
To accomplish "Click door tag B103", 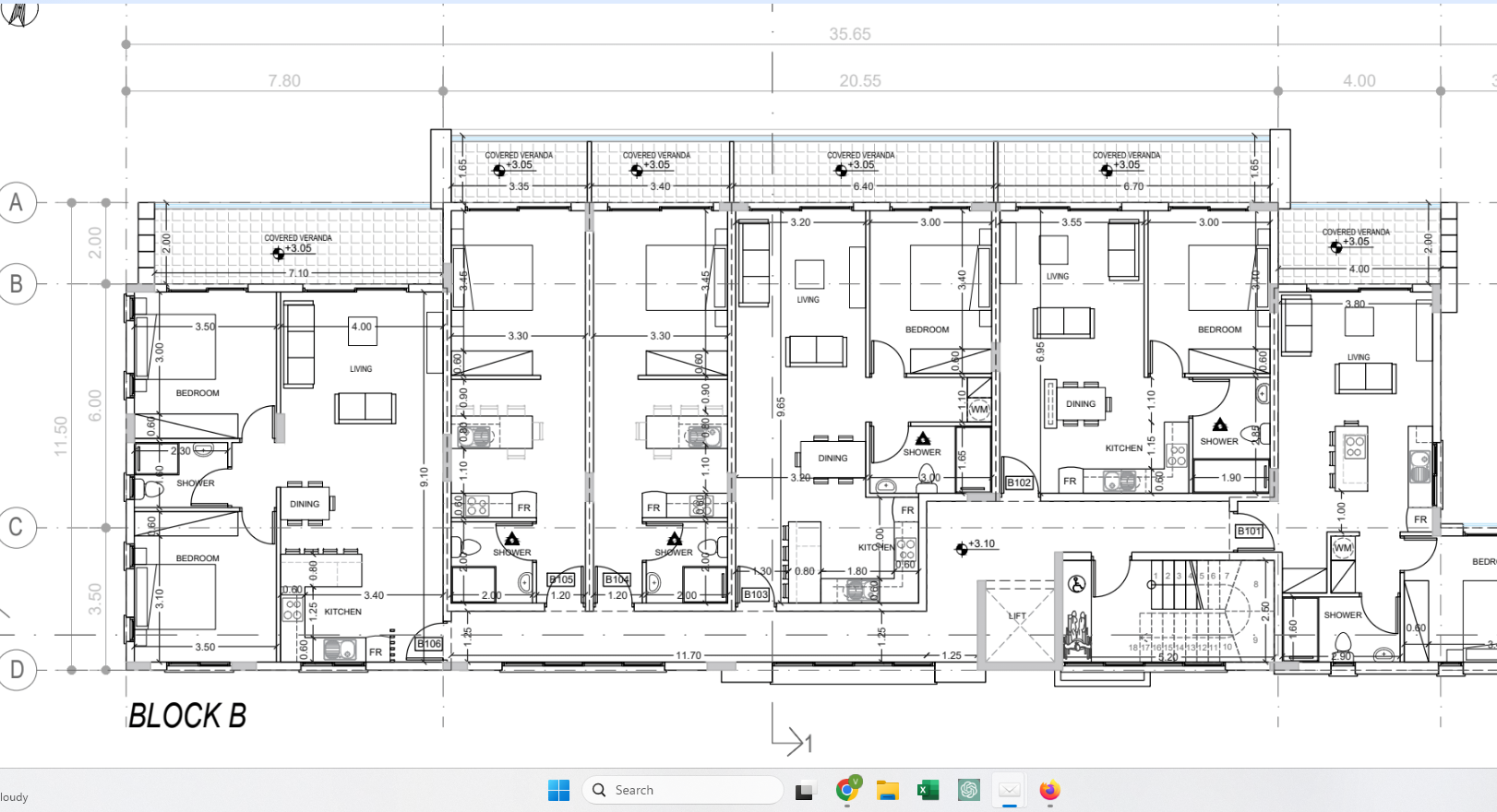I will tap(756, 595).
